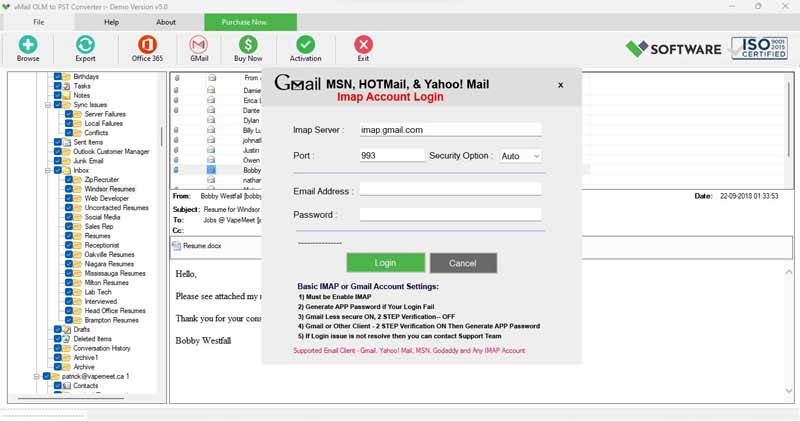Viewport: 800px width, 422px height.
Task: Click the folder tree vertical scrollbar
Action: click(x=162, y=136)
